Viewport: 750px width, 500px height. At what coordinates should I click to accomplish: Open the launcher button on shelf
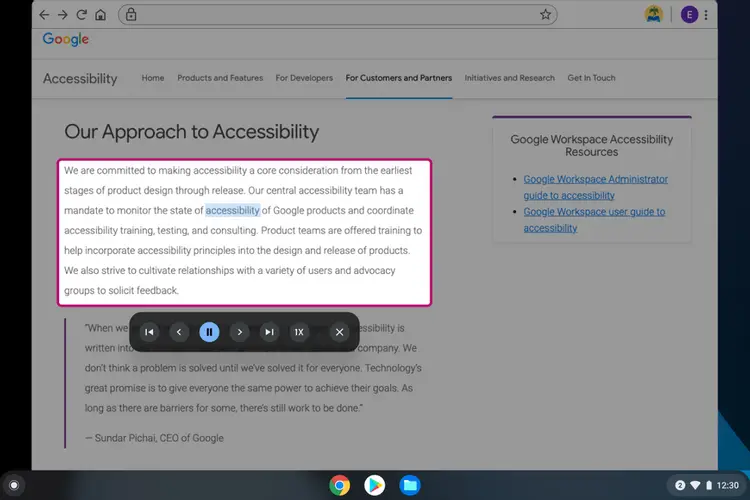coord(14,485)
